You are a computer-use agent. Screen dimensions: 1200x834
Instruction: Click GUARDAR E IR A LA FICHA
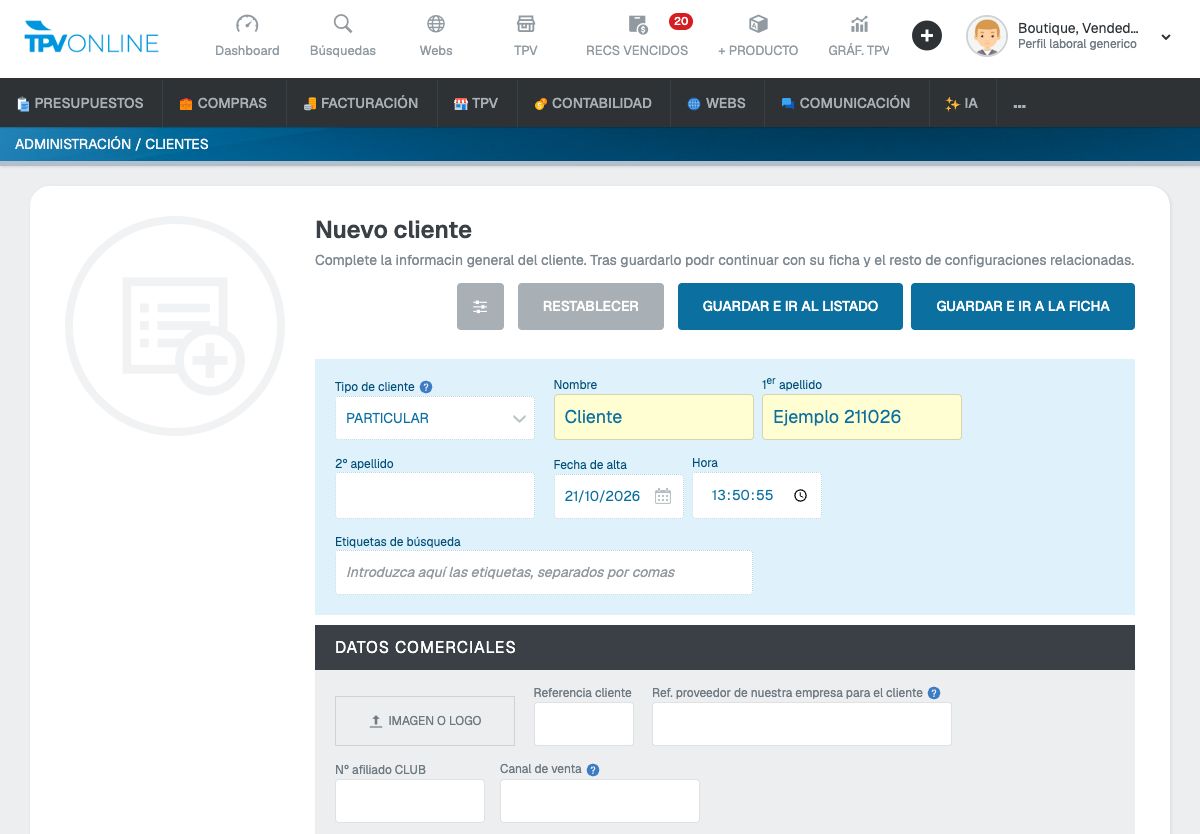coord(1023,306)
